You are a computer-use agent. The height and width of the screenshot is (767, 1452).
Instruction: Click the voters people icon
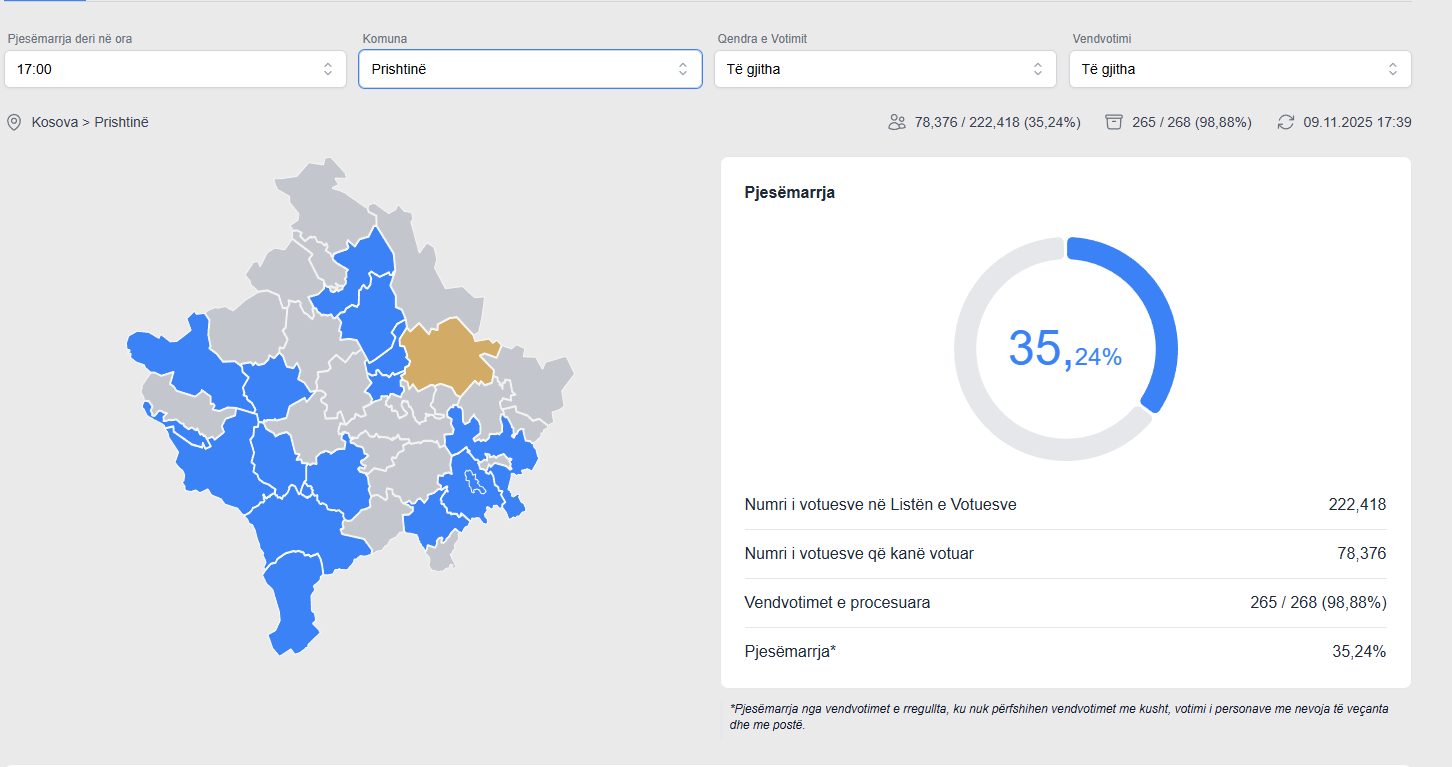(x=896, y=122)
